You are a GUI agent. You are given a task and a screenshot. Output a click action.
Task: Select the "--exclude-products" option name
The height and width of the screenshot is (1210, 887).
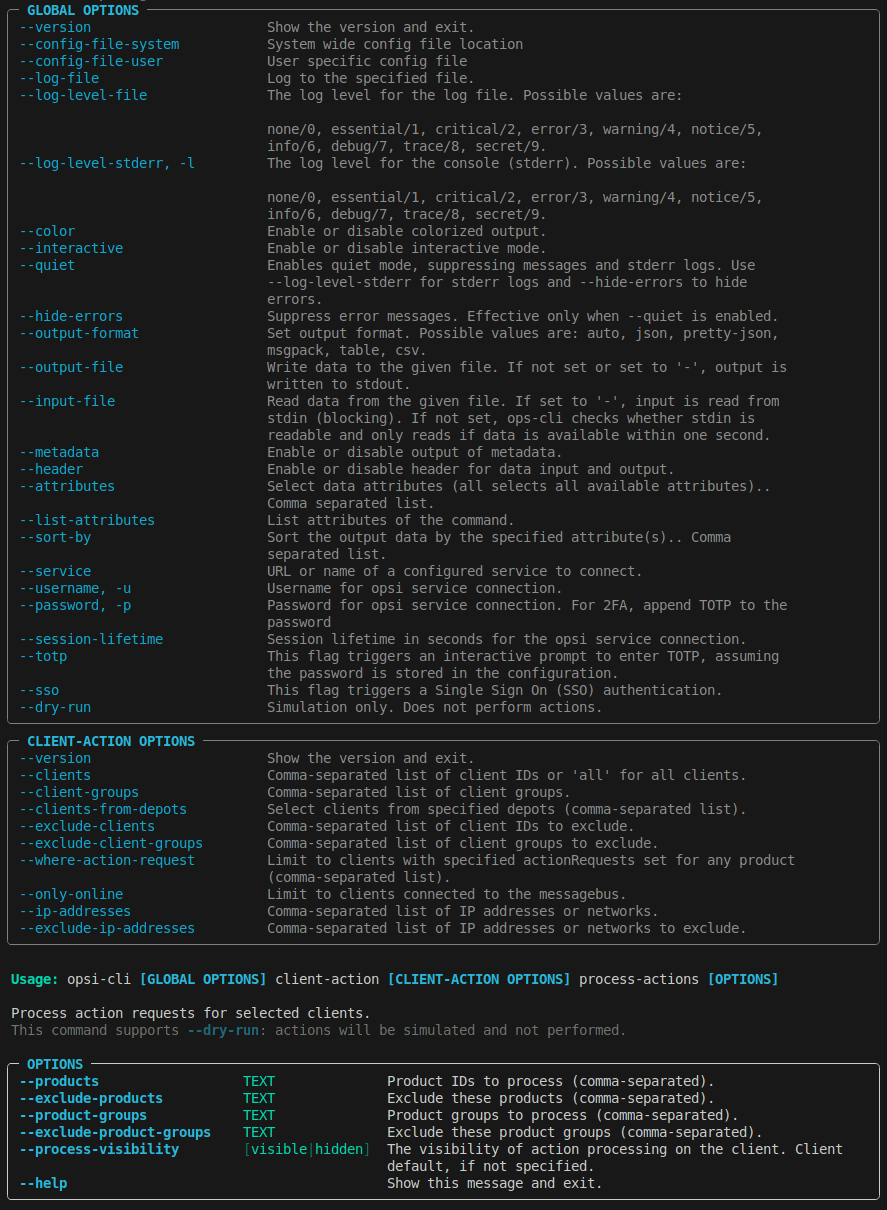[x=91, y=1098]
